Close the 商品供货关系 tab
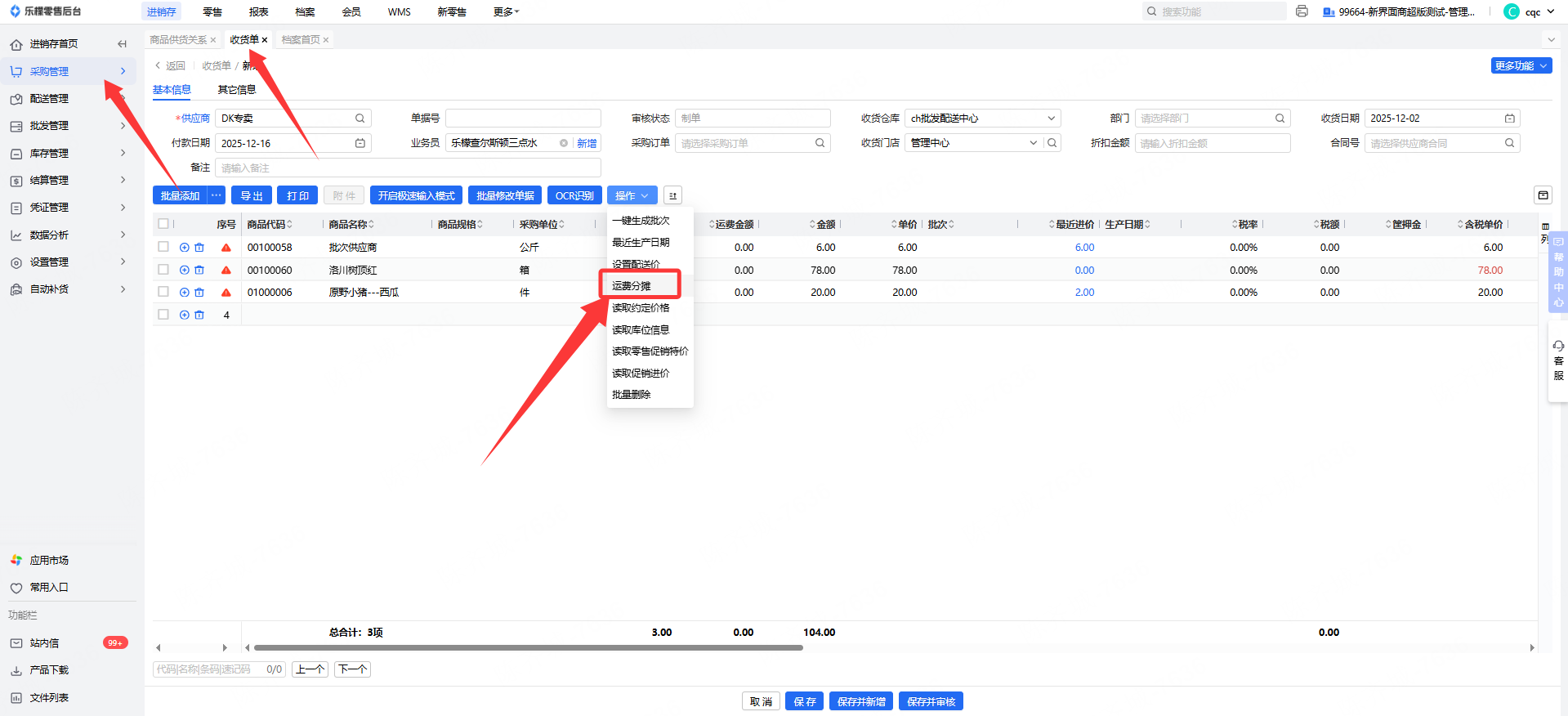 tap(213, 40)
